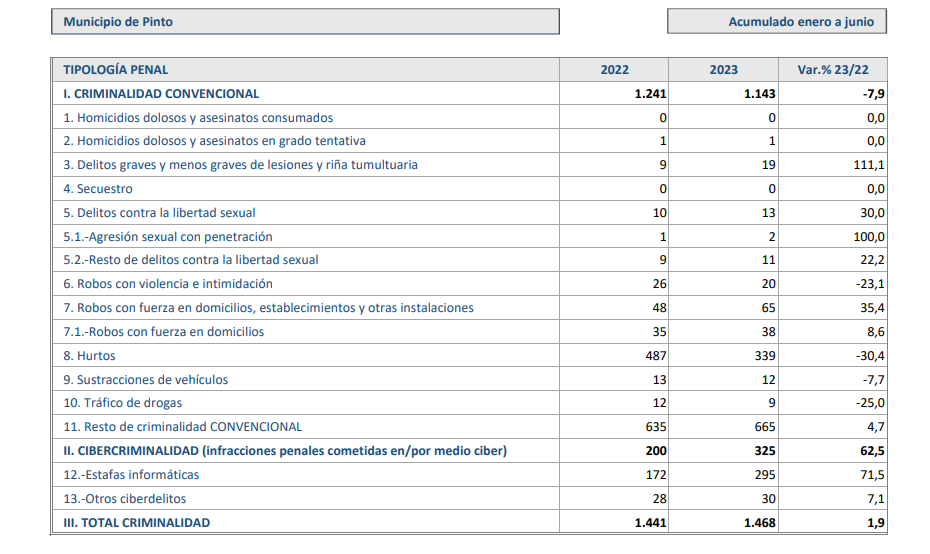
Task: Click the Acumulado enero a junio box
Action: pyautogui.click(x=777, y=22)
